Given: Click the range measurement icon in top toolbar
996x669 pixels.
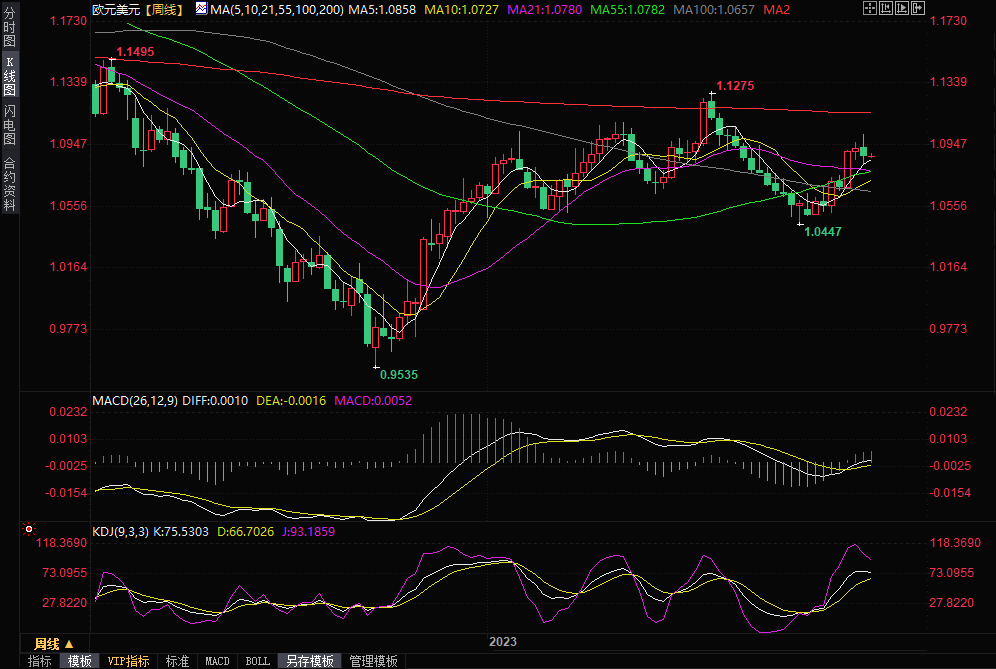Looking at the screenshot, I should (x=884, y=9).
